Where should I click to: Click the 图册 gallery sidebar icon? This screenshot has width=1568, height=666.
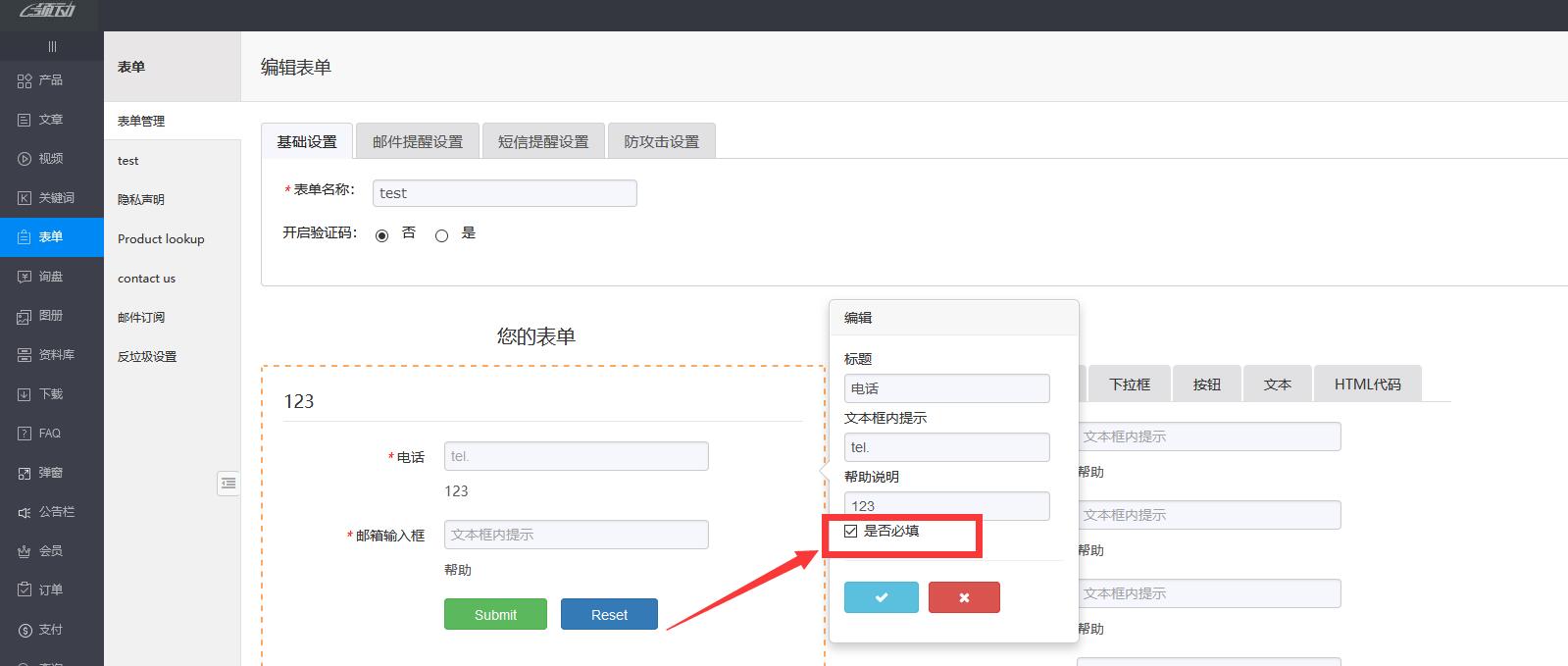[25, 316]
